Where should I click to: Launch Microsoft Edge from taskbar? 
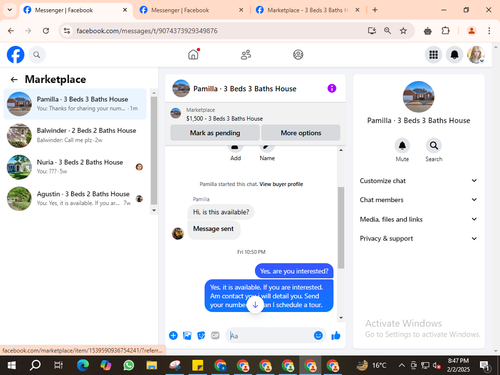click(83, 365)
